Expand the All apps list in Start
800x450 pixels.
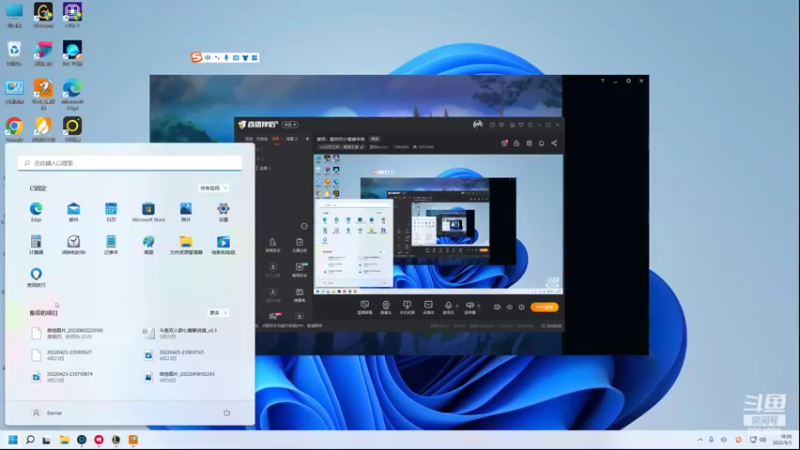pos(213,188)
